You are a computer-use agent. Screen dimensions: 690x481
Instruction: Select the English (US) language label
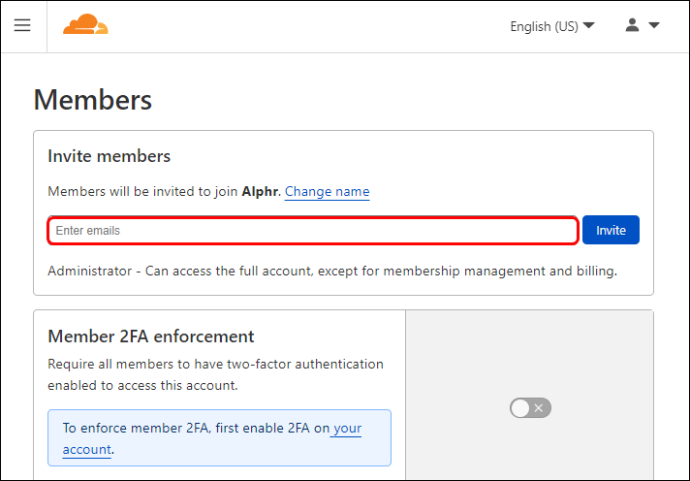tap(544, 26)
